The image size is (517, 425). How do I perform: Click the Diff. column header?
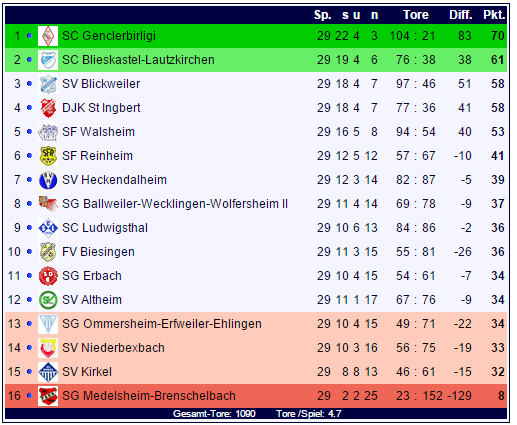click(x=461, y=15)
